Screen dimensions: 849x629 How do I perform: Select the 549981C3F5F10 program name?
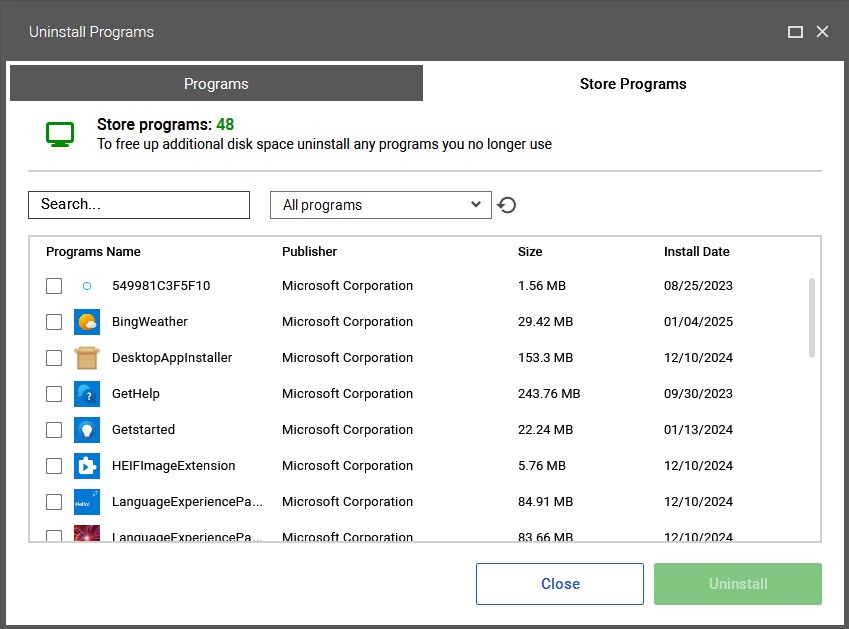coord(161,286)
